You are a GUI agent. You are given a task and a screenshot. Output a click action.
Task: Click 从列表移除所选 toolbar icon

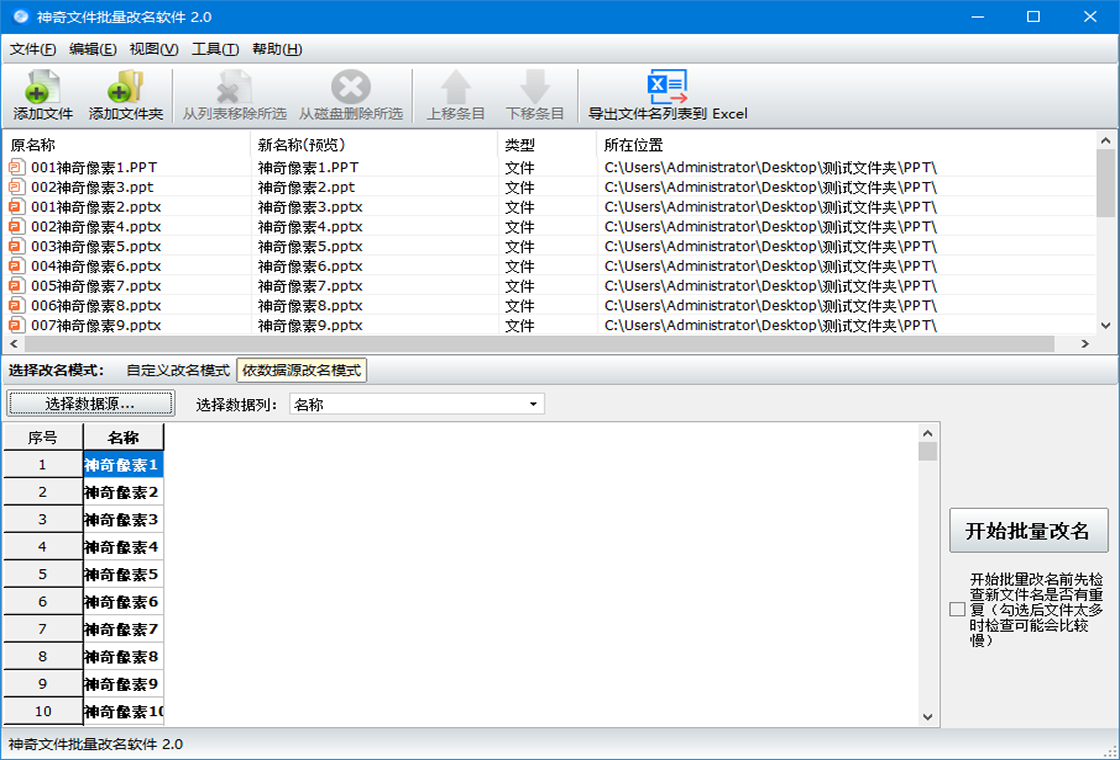(x=234, y=86)
